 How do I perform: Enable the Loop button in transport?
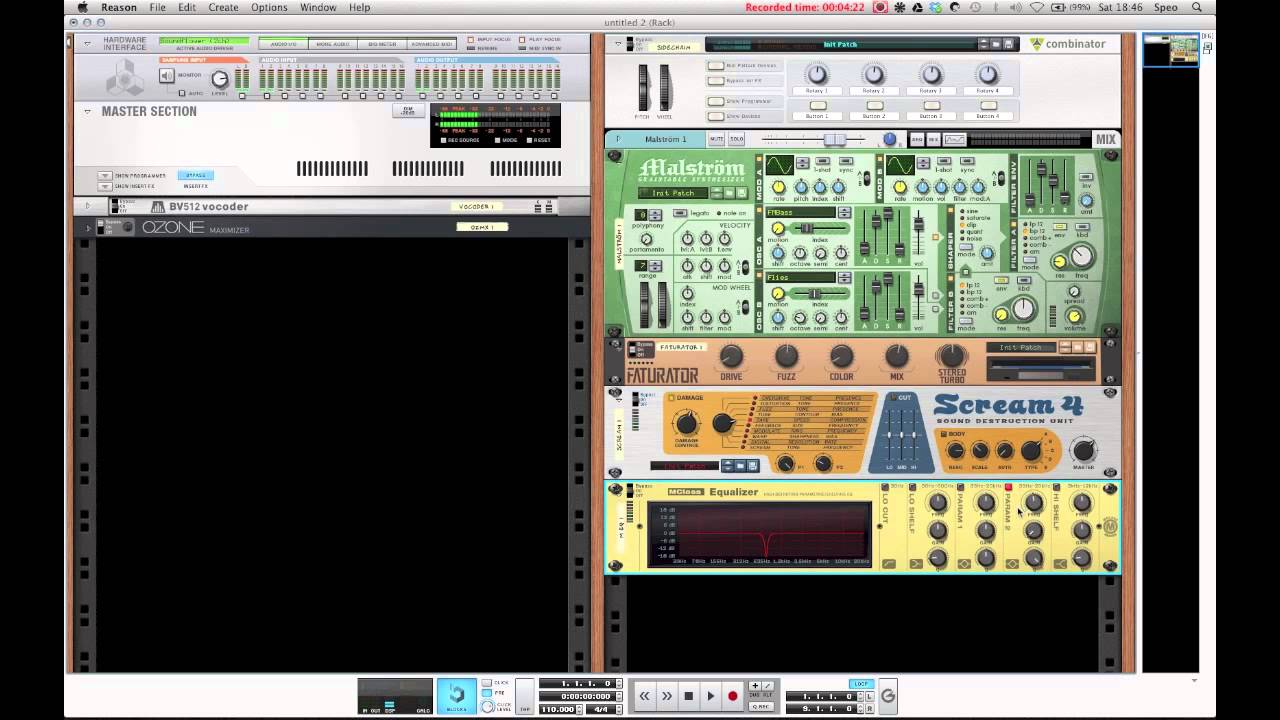click(x=861, y=684)
